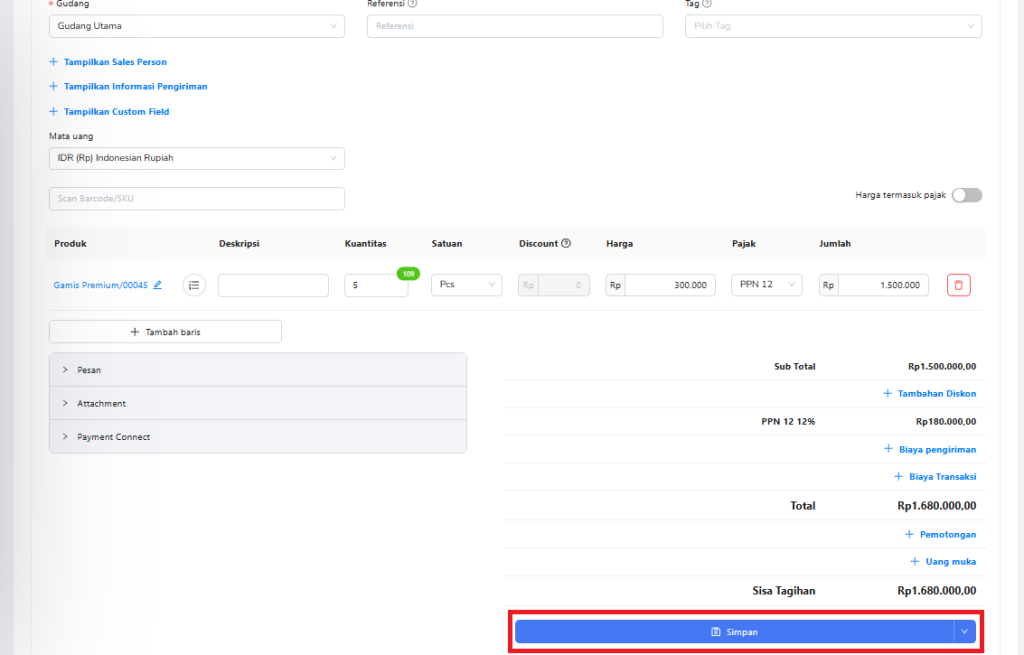The width and height of the screenshot is (1024, 655).
Task: Expand the Payment Connect section
Action: [x=258, y=437]
